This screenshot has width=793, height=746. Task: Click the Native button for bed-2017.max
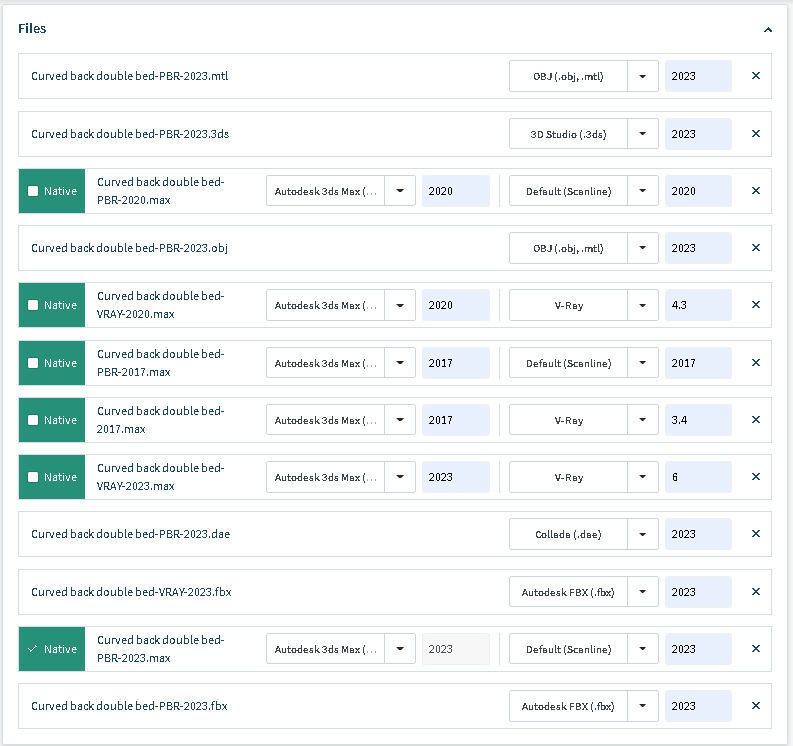[52, 420]
